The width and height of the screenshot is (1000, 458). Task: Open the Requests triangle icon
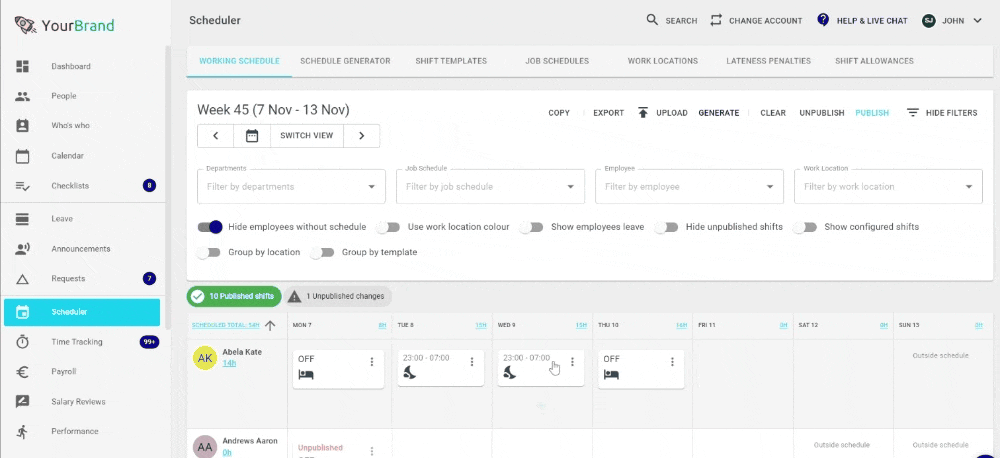point(22,279)
